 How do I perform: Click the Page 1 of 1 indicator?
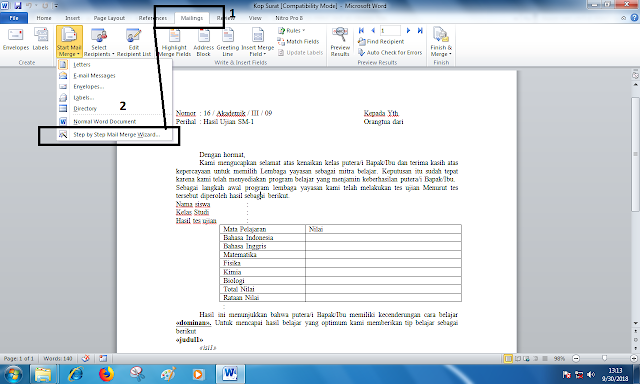(19, 358)
